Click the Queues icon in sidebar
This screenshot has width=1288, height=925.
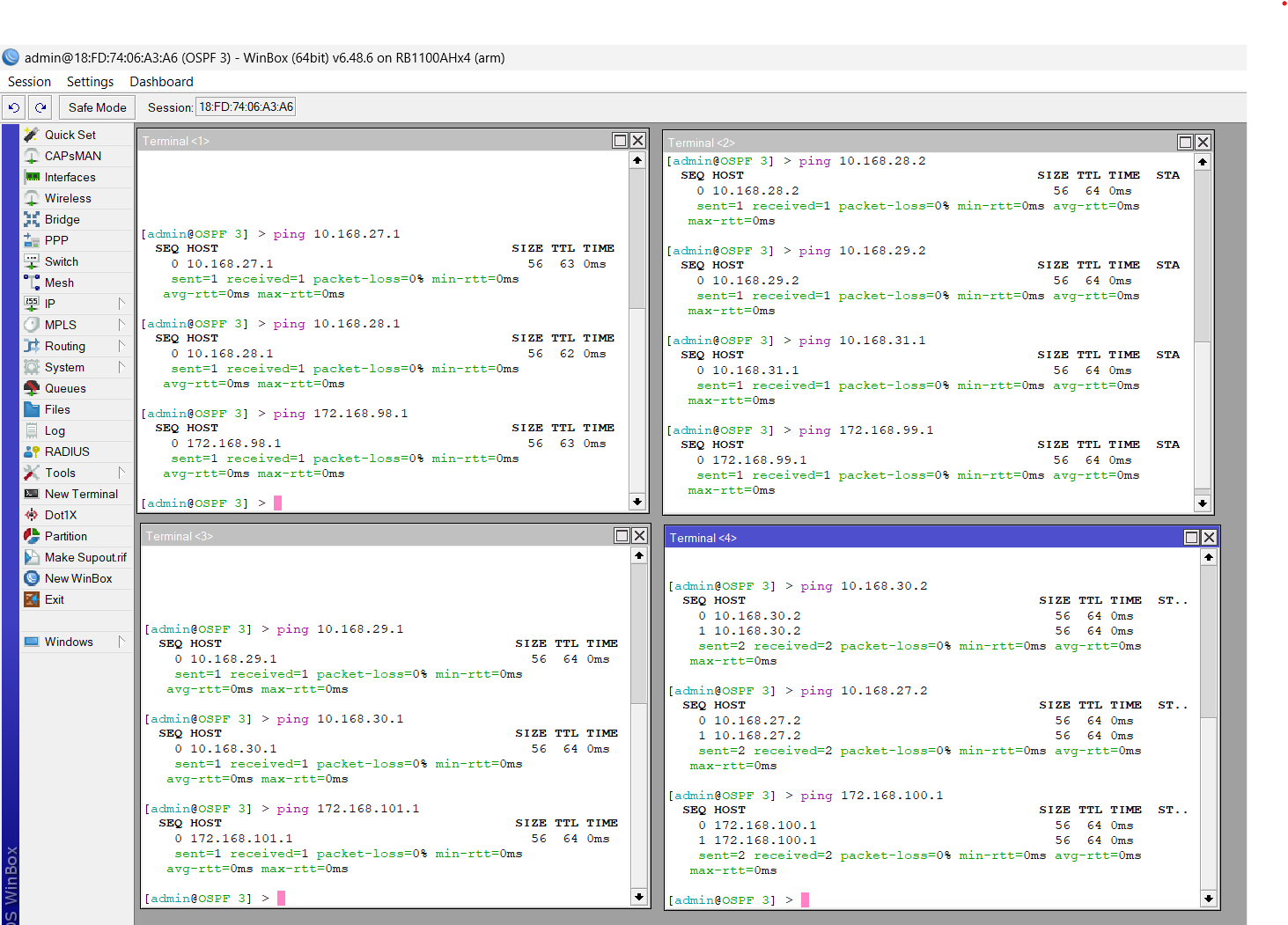[32, 388]
